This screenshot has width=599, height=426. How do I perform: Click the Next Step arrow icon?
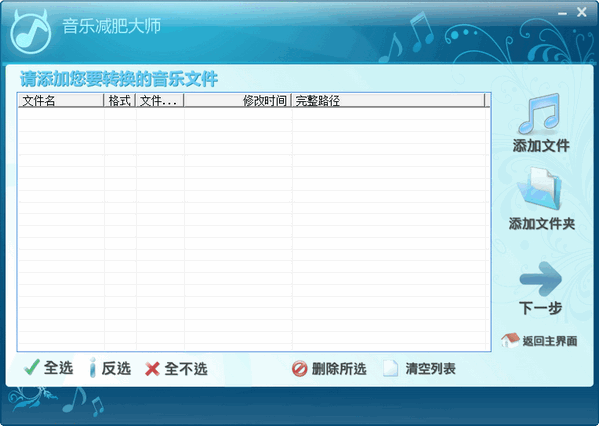(541, 279)
